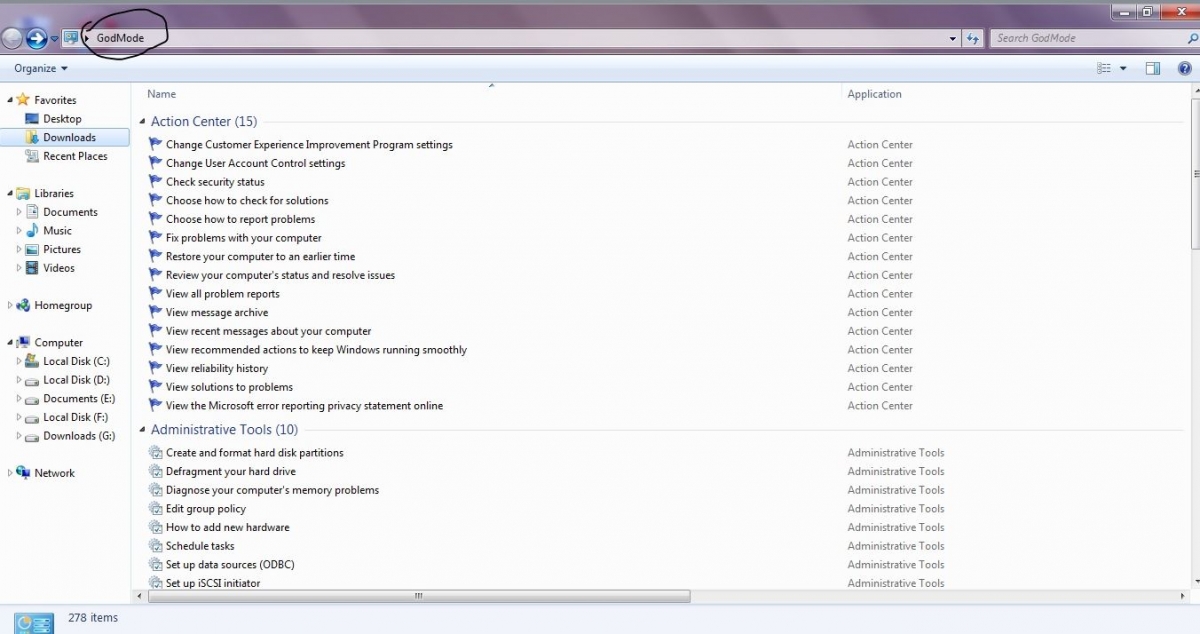Collapse the Favorites tree node
Image resolution: width=1200 pixels, height=634 pixels.
click(x=10, y=100)
